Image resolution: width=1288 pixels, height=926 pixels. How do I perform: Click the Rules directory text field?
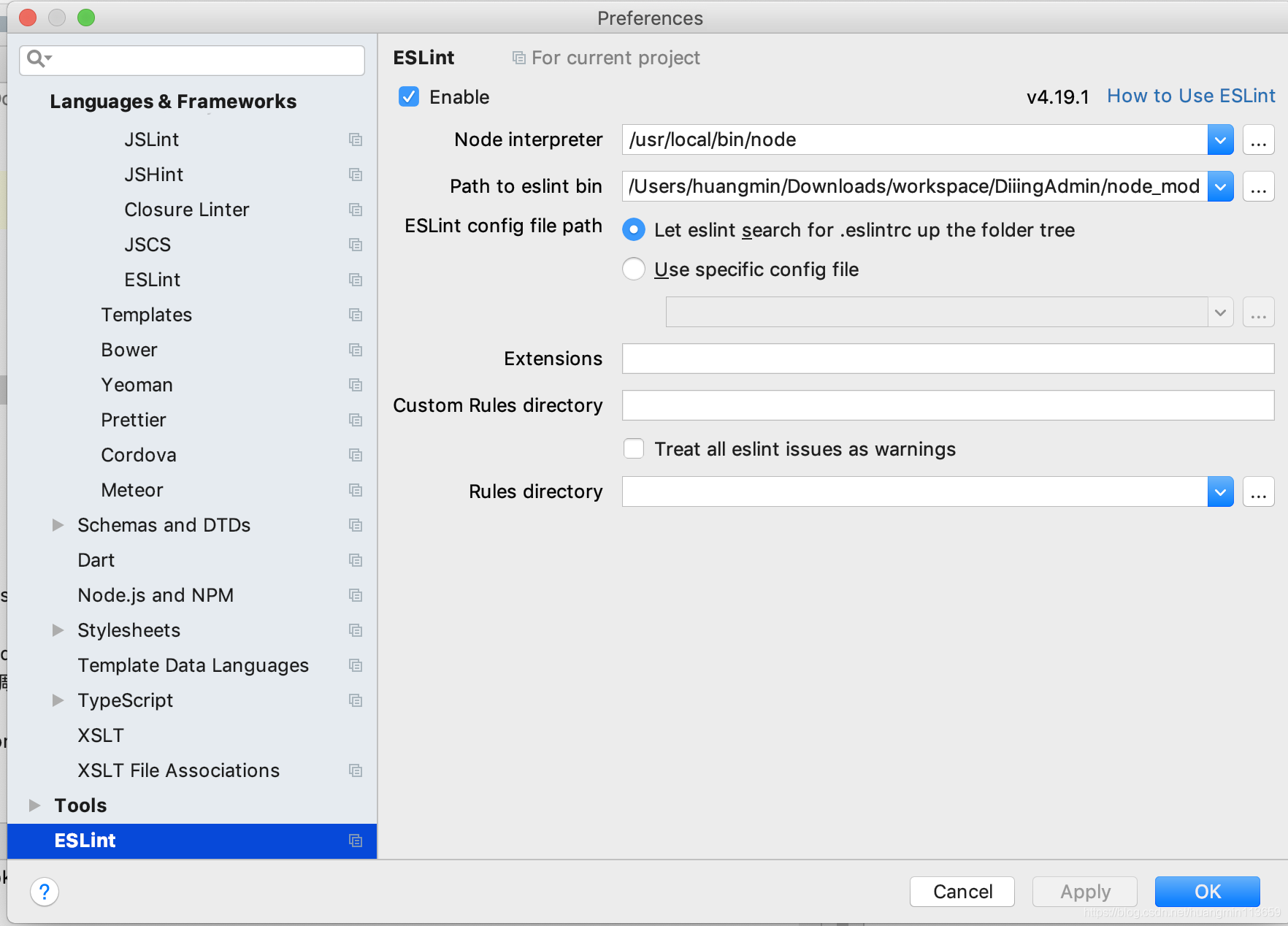(x=915, y=491)
